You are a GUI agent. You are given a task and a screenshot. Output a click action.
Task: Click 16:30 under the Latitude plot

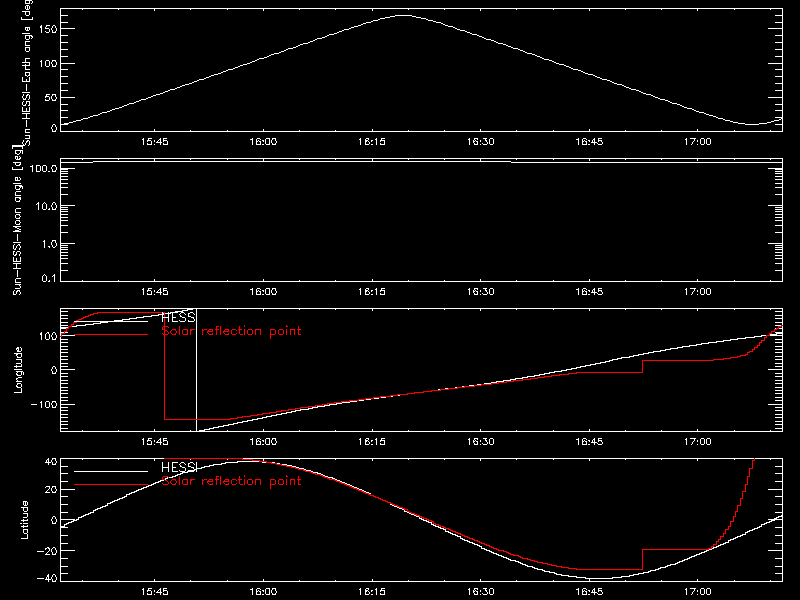point(481,592)
